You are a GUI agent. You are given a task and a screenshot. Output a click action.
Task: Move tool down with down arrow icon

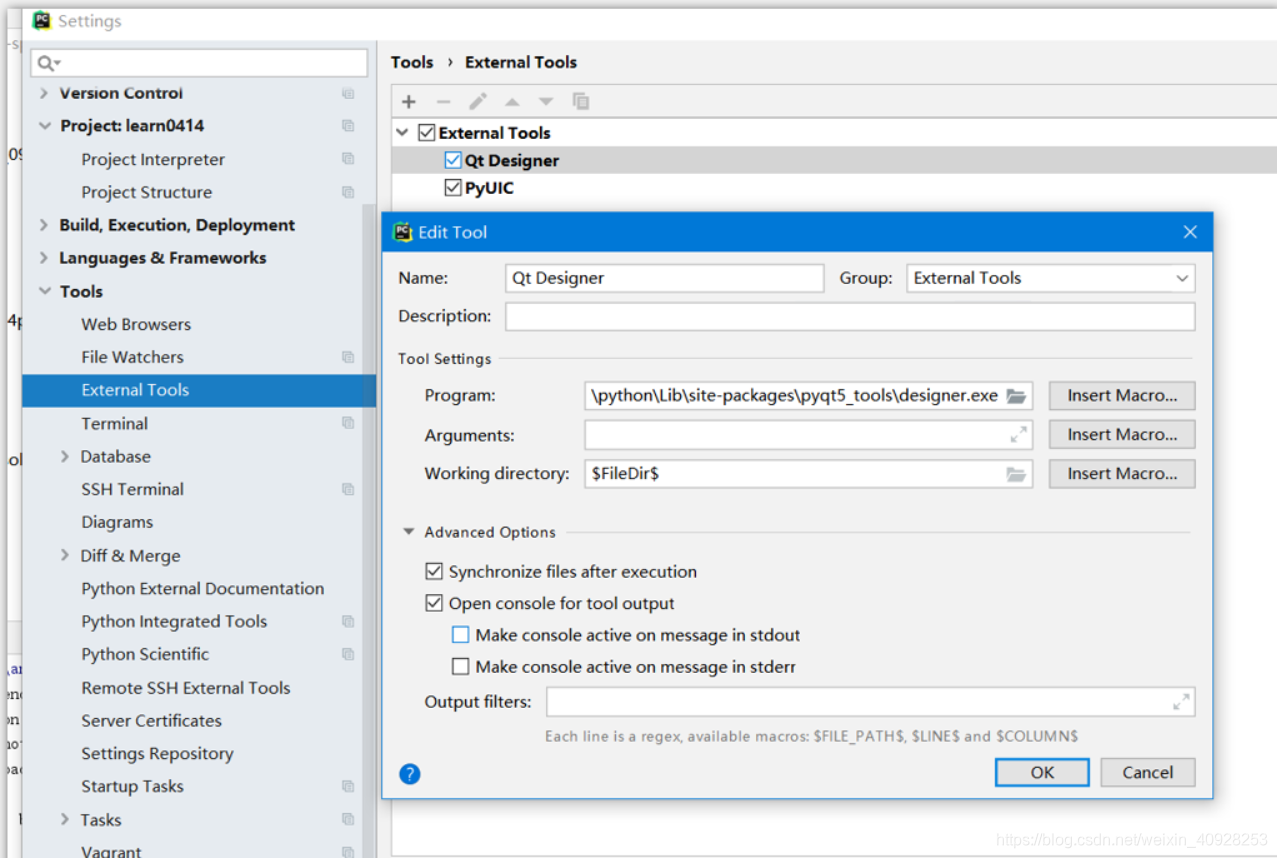pos(546,101)
